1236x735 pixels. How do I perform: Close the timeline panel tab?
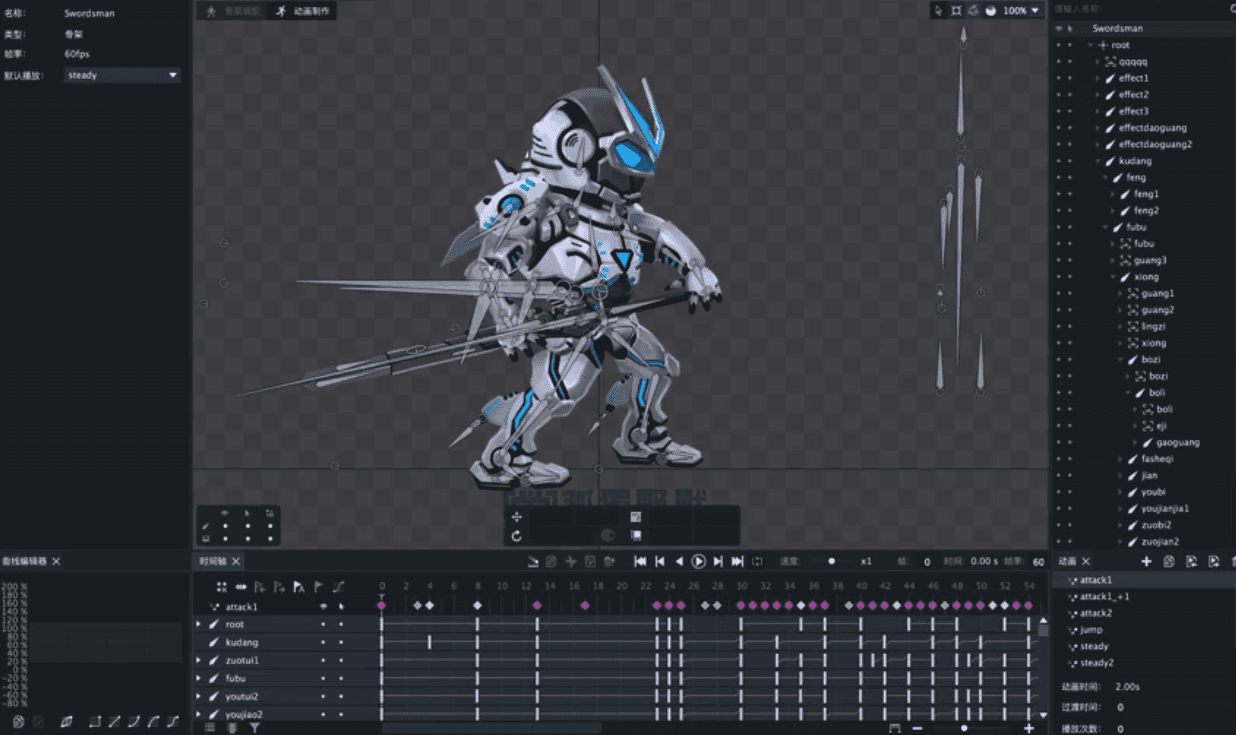238,562
